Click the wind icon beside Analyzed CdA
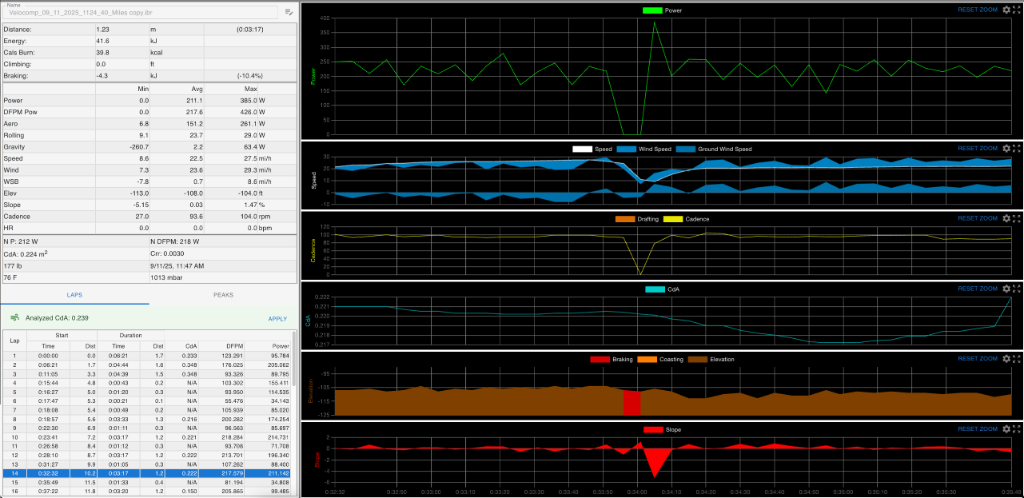 (x=14, y=318)
